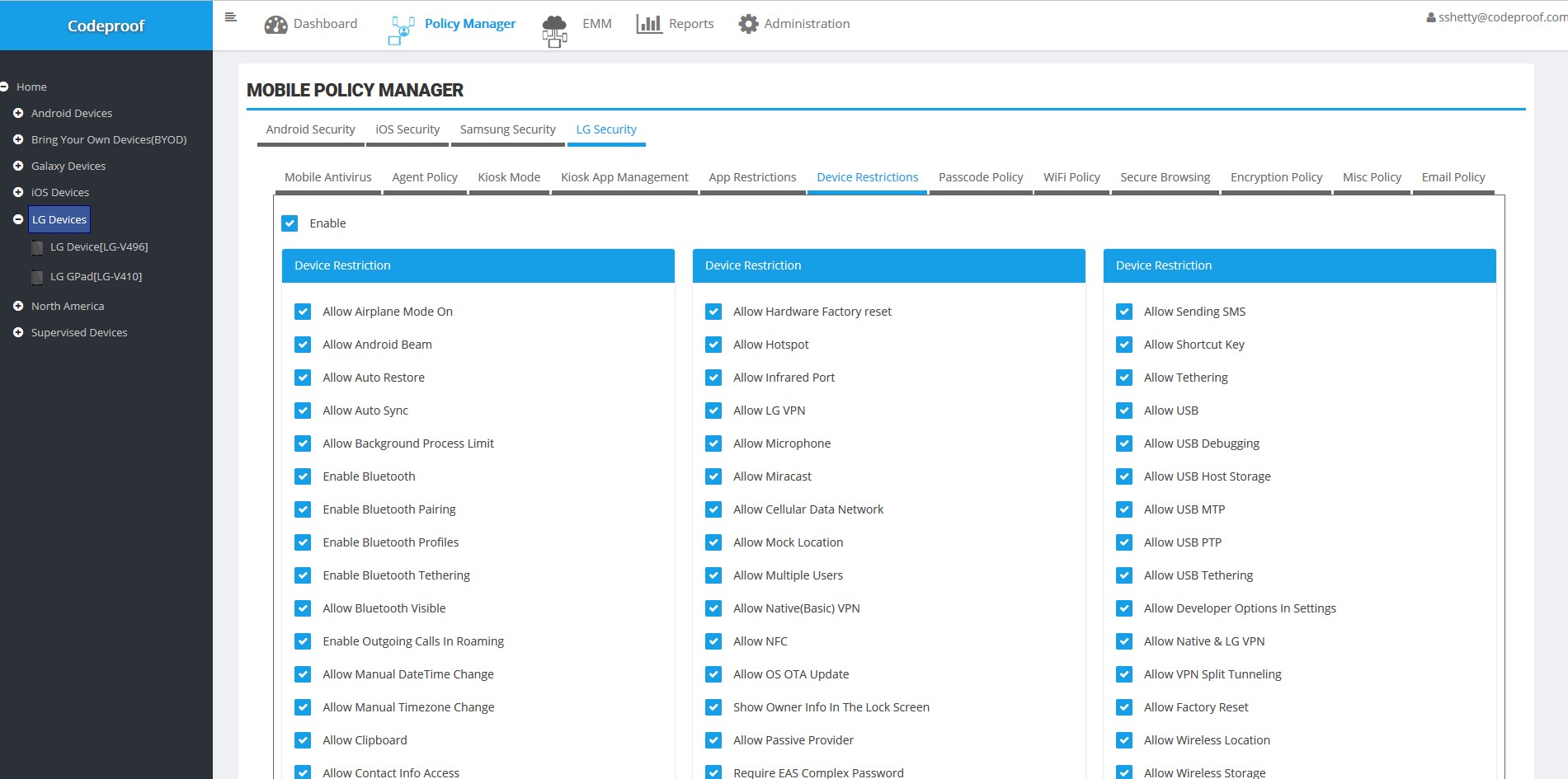The width and height of the screenshot is (1568, 779).
Task: Open the Passcode Policy tab
Action: pos(981,177)
